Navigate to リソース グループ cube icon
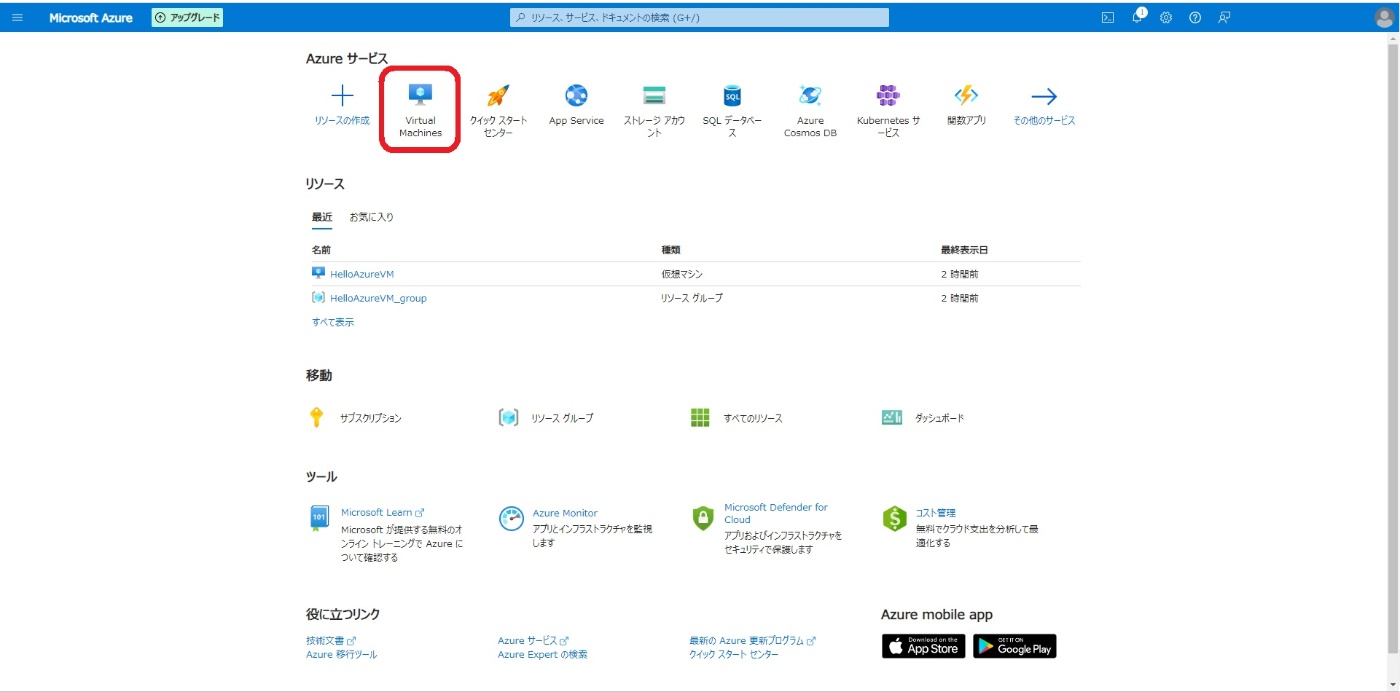The image size is (1400, 692). pyautogui.click(x=508, y=418)
